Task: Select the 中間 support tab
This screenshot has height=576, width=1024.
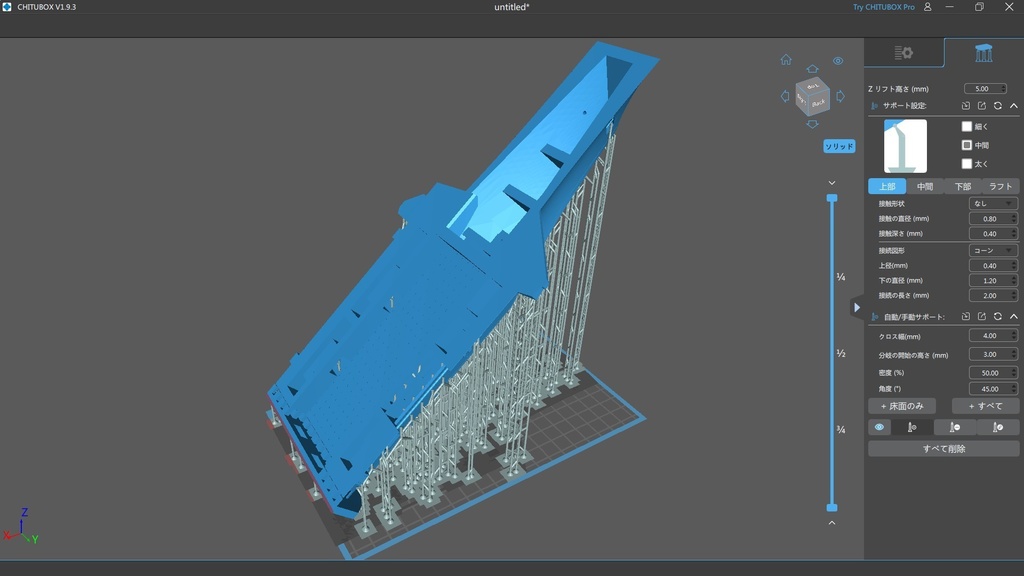Action: (x=925, y=185)
